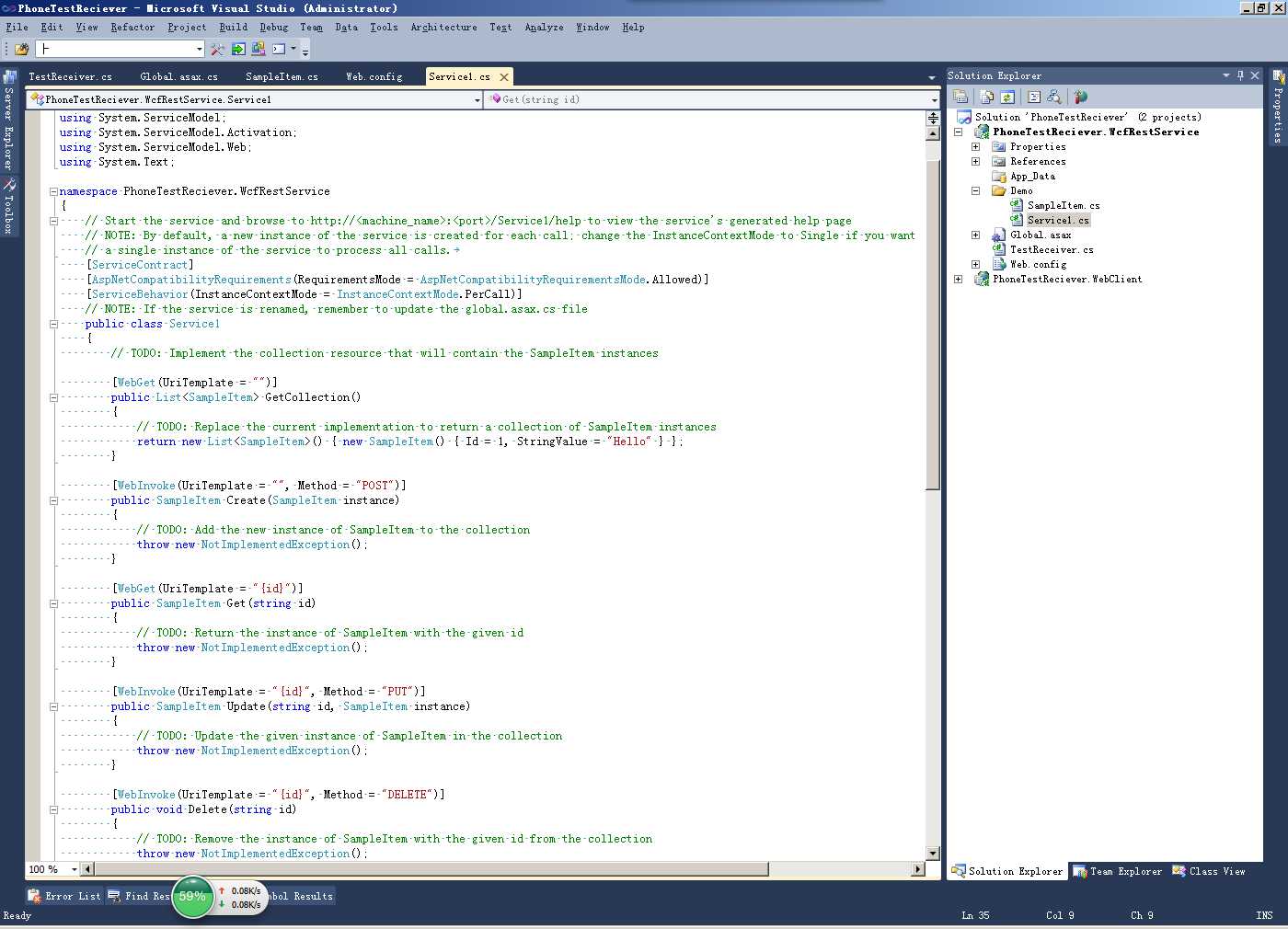Image resolution: width=1288 pixels, height=929 pixels.
Task: Select SampleItem.cs file in Solution Explorer
Action: click(1064, 205)
